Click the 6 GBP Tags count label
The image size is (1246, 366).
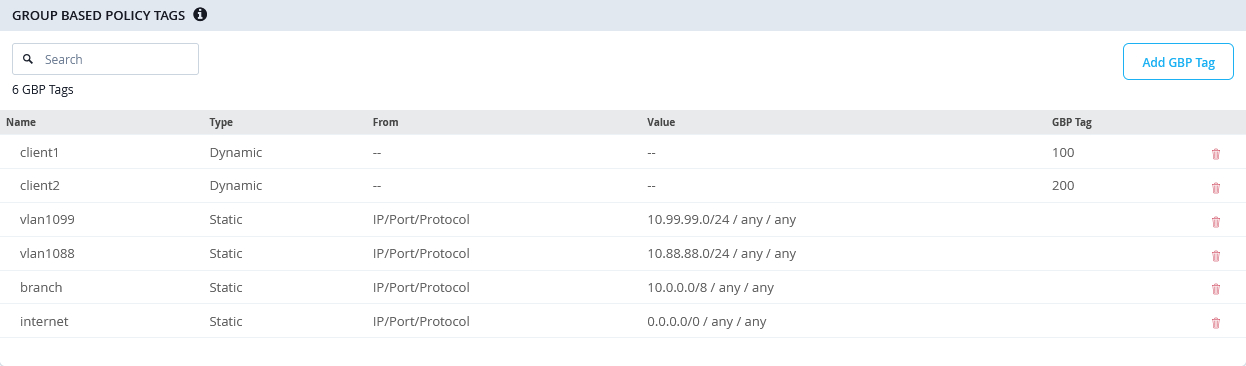[43, 90]
